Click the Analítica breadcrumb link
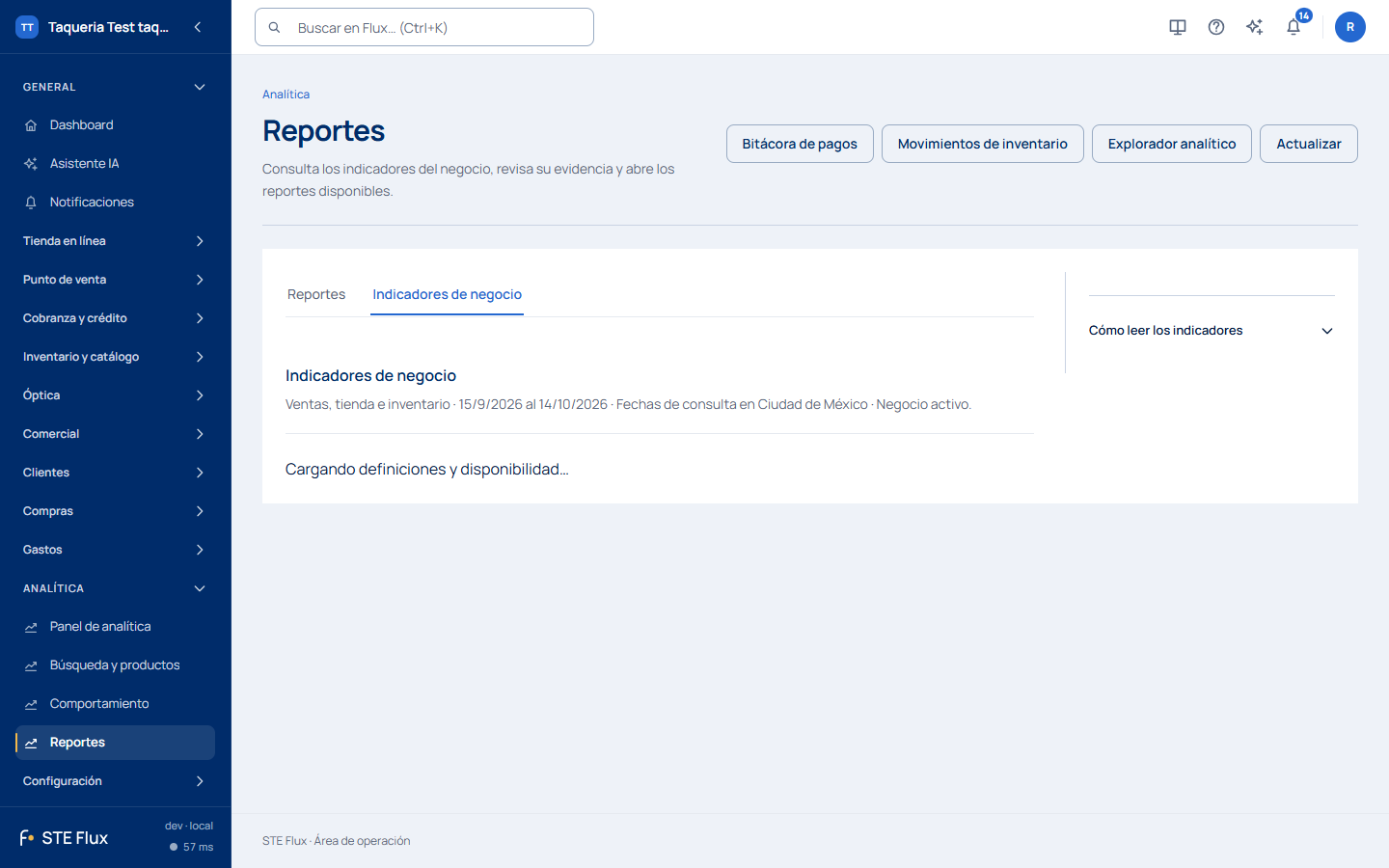The height and width of the screenshot is (868, 1389). (286, 95)
